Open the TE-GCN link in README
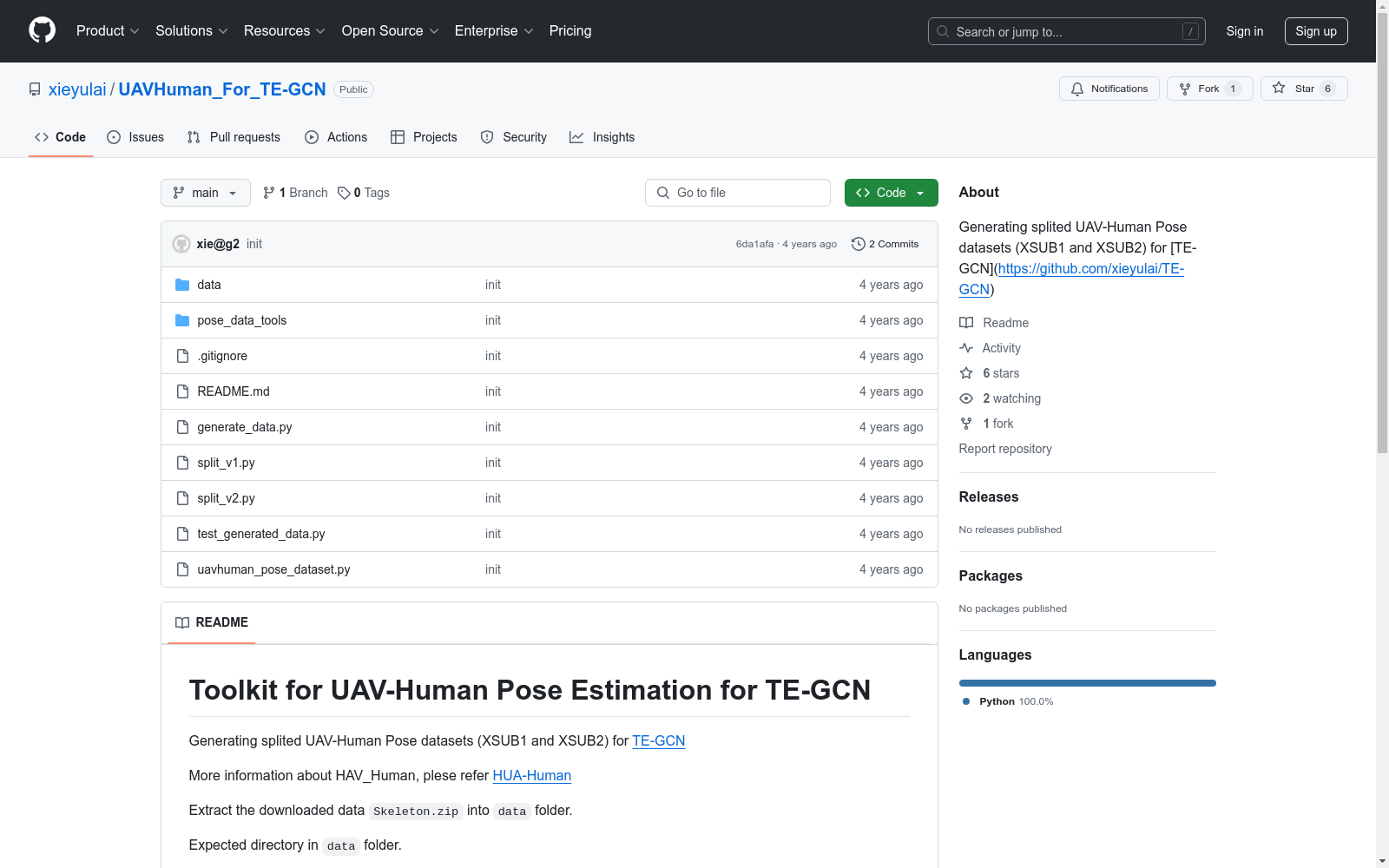The height and width of the screenshot is (868, 1389). pyautogui.click(x=659, y=740)
